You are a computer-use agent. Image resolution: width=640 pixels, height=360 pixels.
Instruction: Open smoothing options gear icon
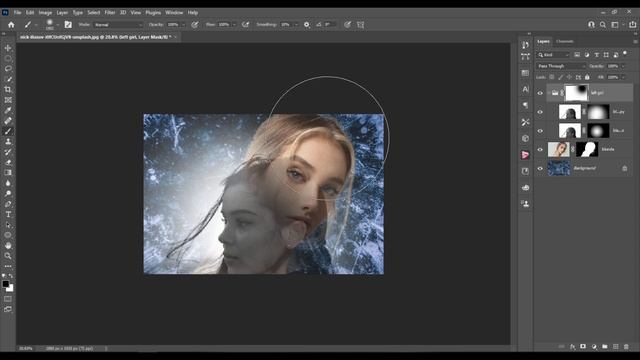307,24
